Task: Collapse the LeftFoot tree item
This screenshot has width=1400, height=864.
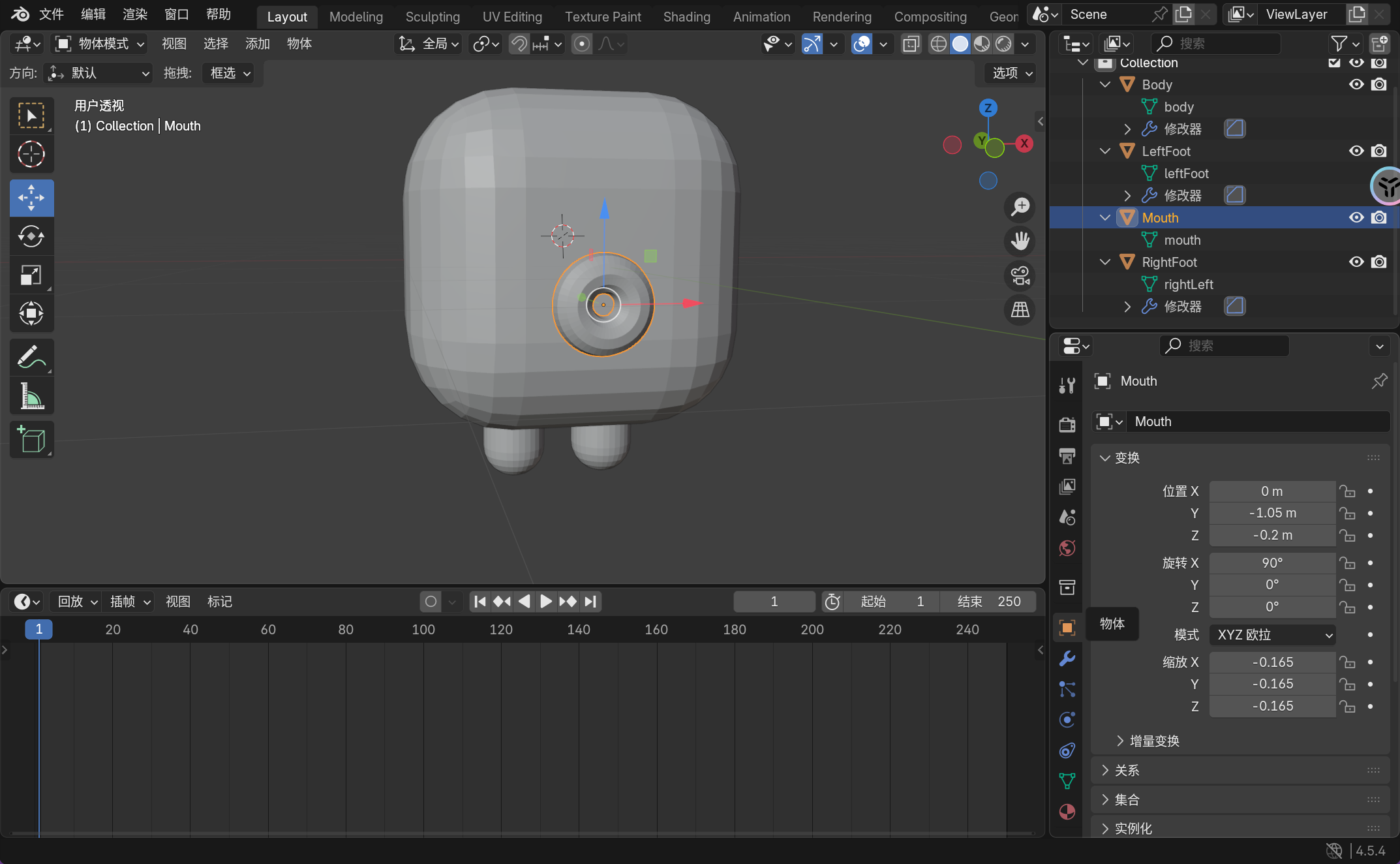Action: click(x=1104, y=151)
